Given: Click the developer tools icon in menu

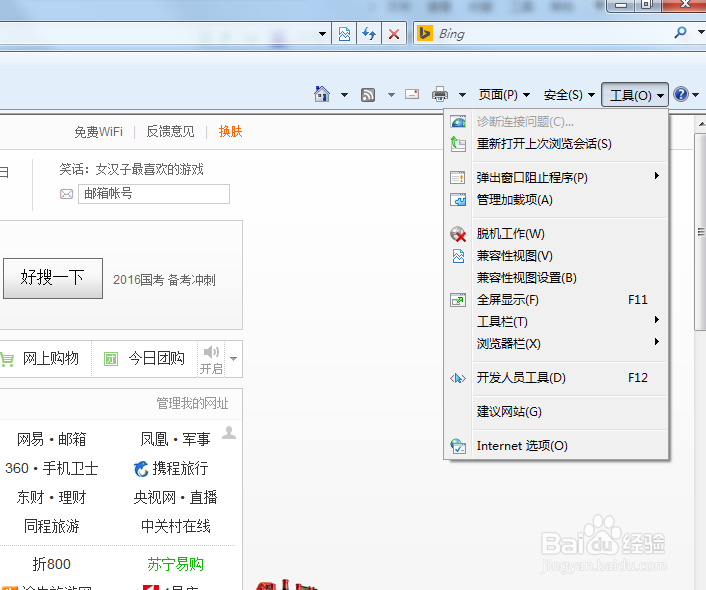Looking at the screenshot, I should 458,378.
